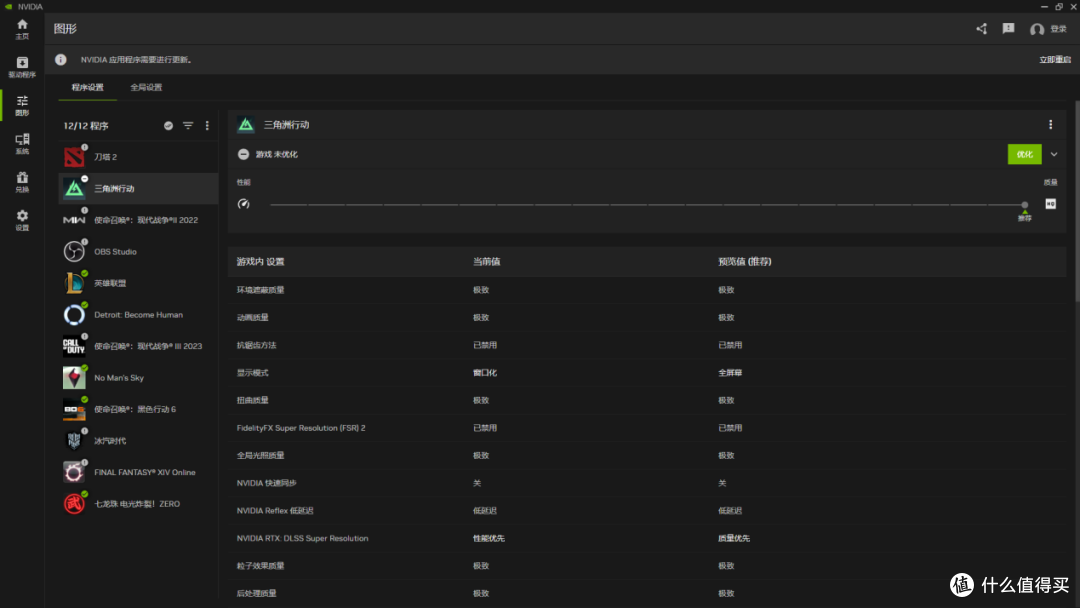Click the green 优化 button

coord(1024,154)
